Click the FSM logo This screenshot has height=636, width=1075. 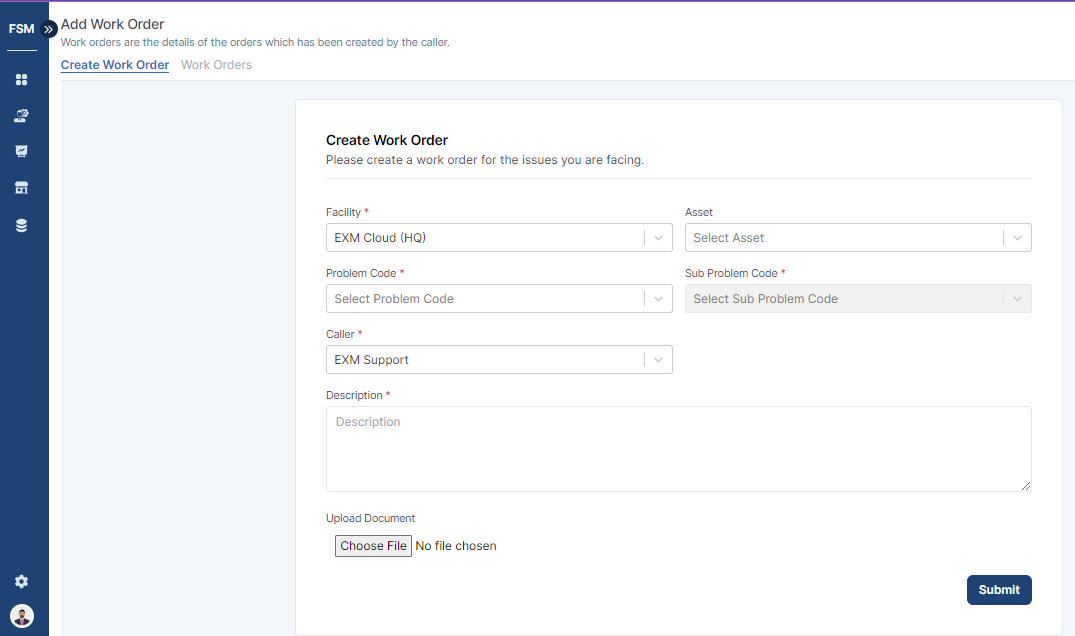coord(21,29)
